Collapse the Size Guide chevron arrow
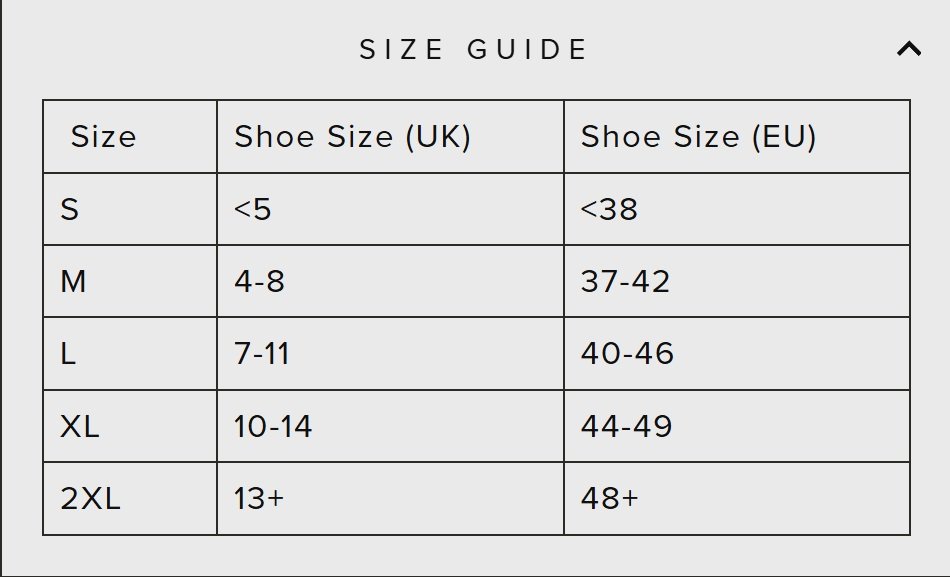 point(908,48)
